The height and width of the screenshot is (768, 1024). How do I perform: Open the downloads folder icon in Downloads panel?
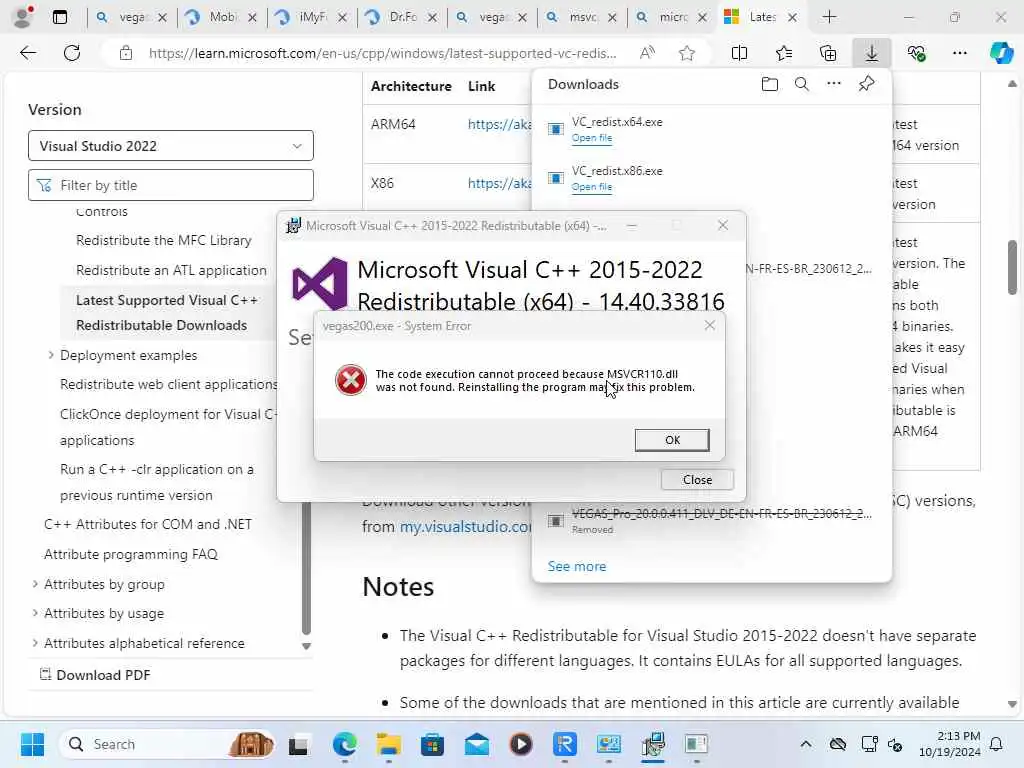(769, 84)
